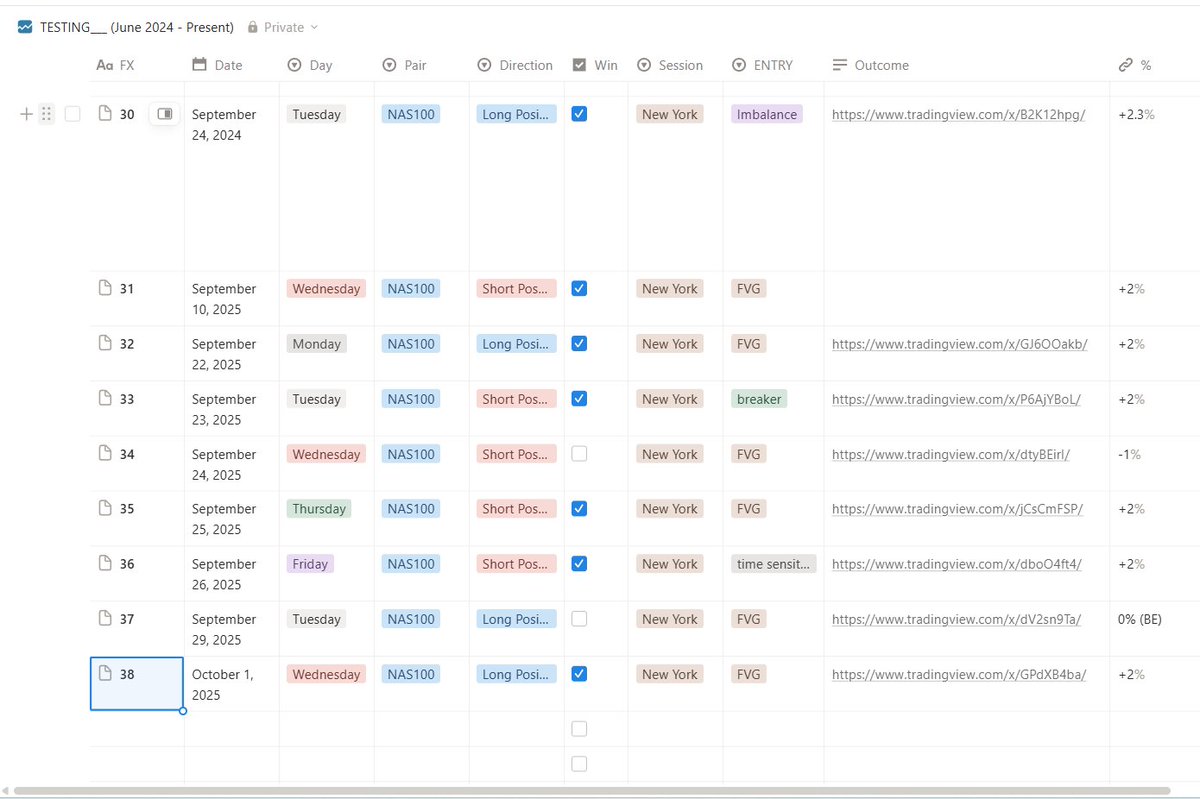
Task: Open New York session tag row 37
Action: (670, 618)
